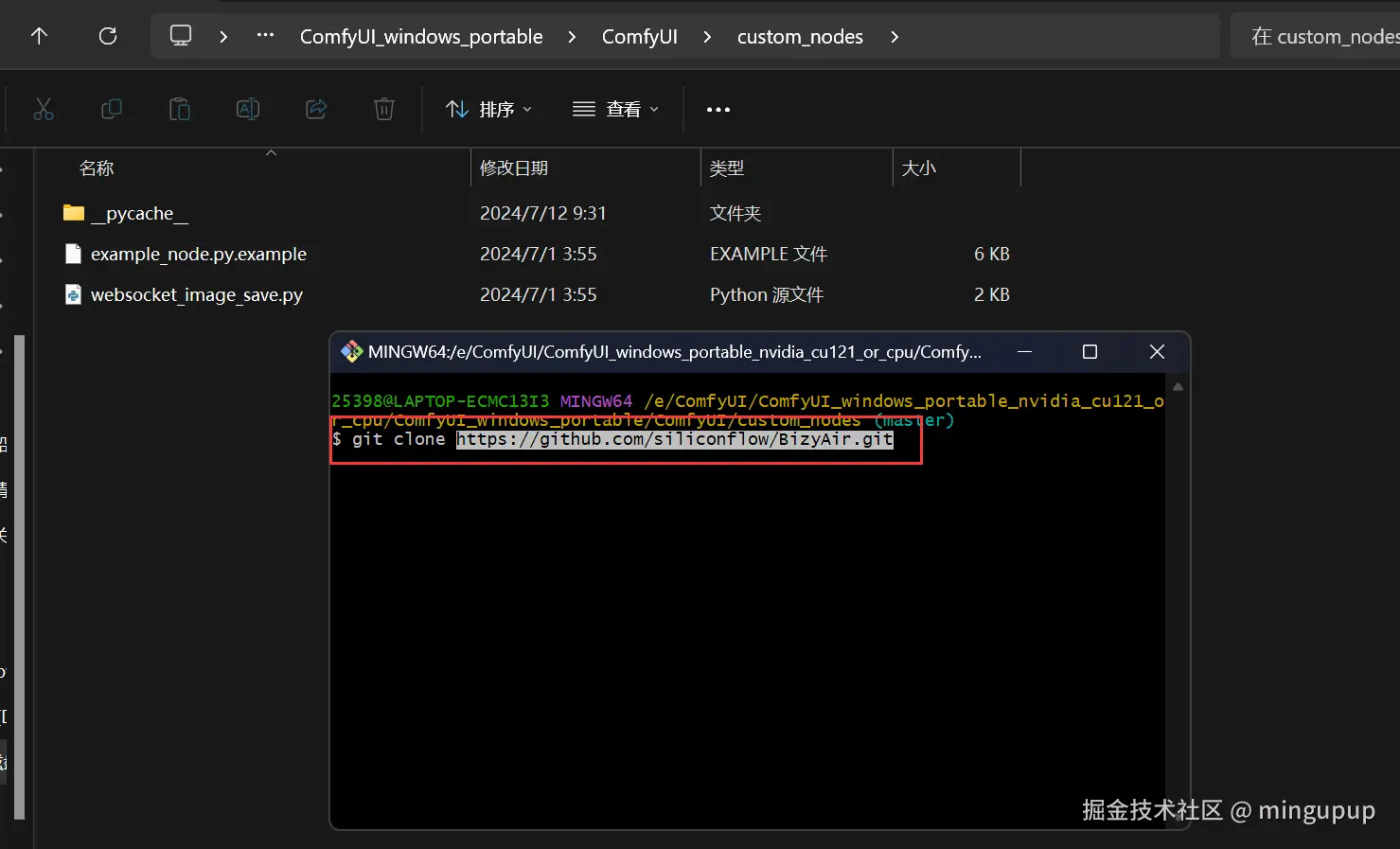This screenshot has width=1400, height=849.
Task: Open Git Bash window icon menu
Action: click(352, 352)
